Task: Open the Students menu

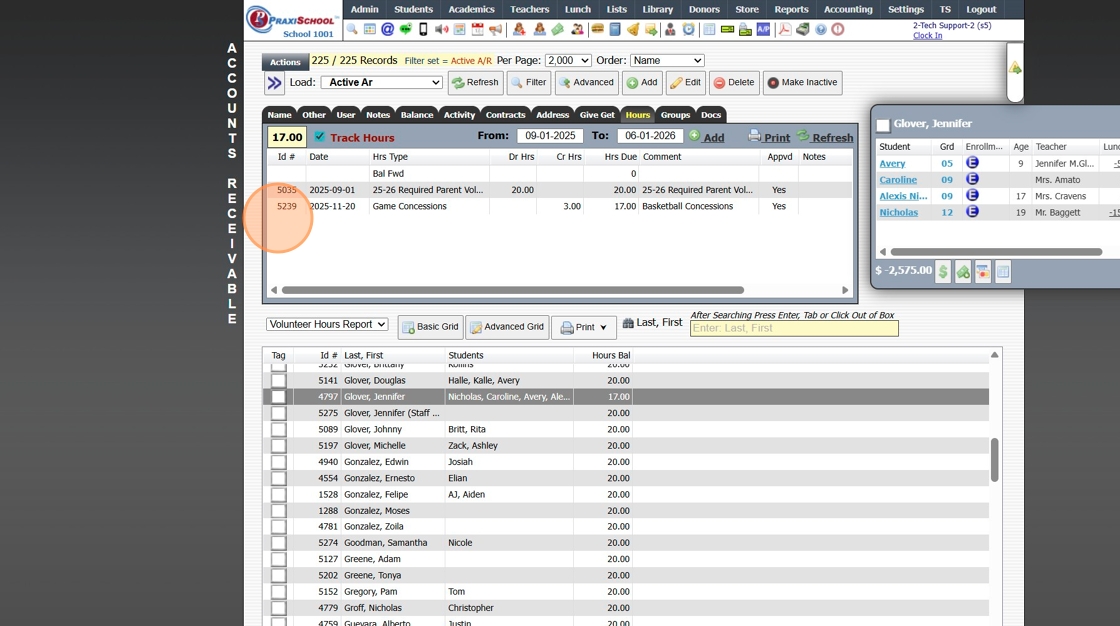Action: [x=414, y=9]
